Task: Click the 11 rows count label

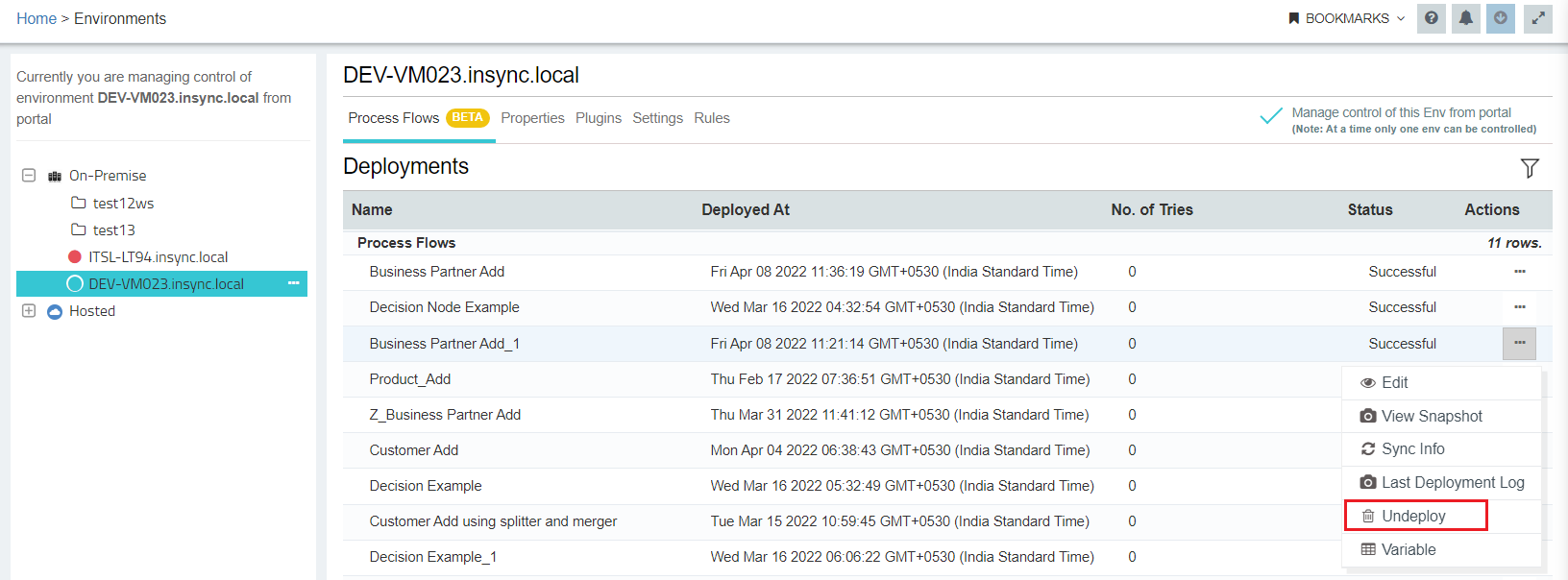Action: point(1514,243)
